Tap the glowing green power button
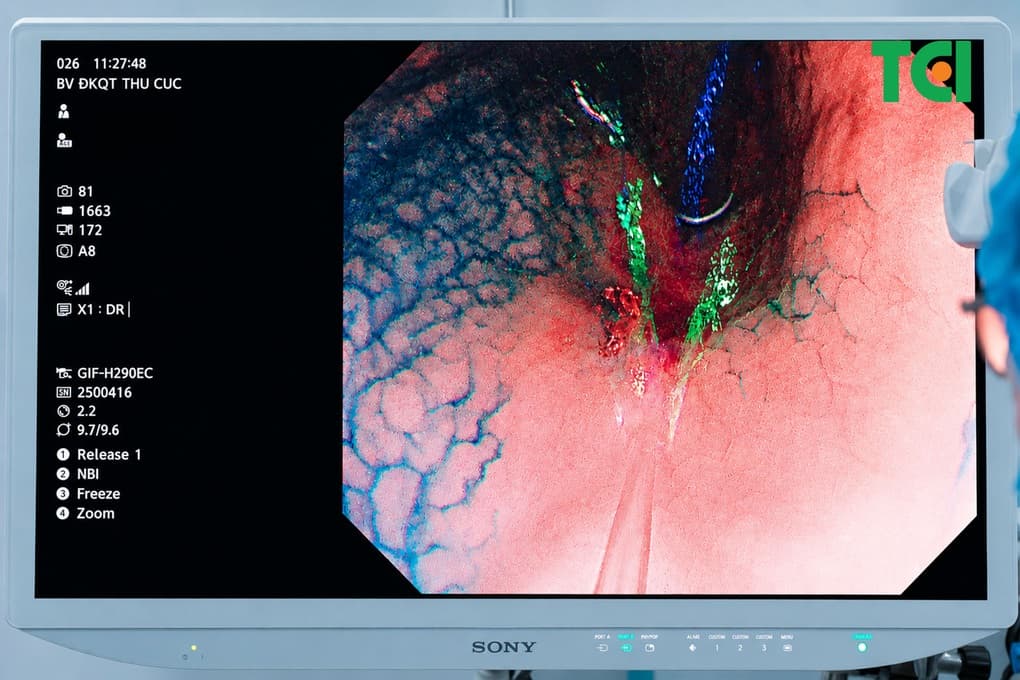This screenshot has height=680, width=1020. (x=862, y=647)
